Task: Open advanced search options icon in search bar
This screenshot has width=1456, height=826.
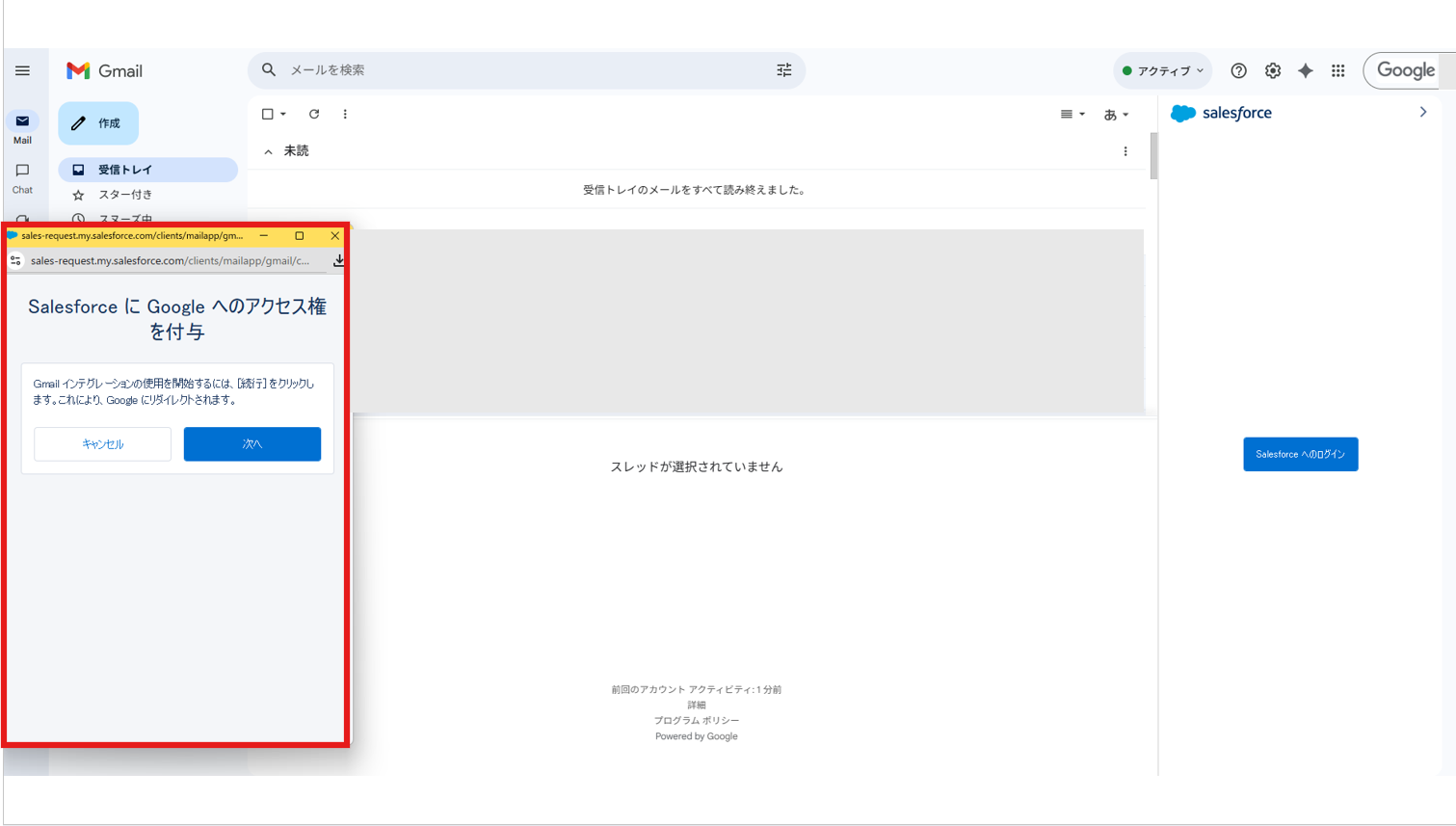Action: click(x=783, y=70)
